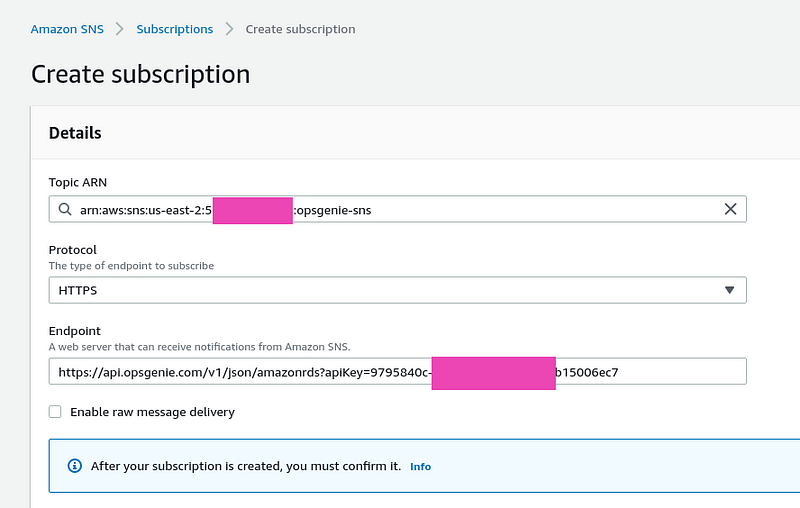Click the Topic ARN label
This screenshot has width=800, height=508.
[x=78, y=182]
